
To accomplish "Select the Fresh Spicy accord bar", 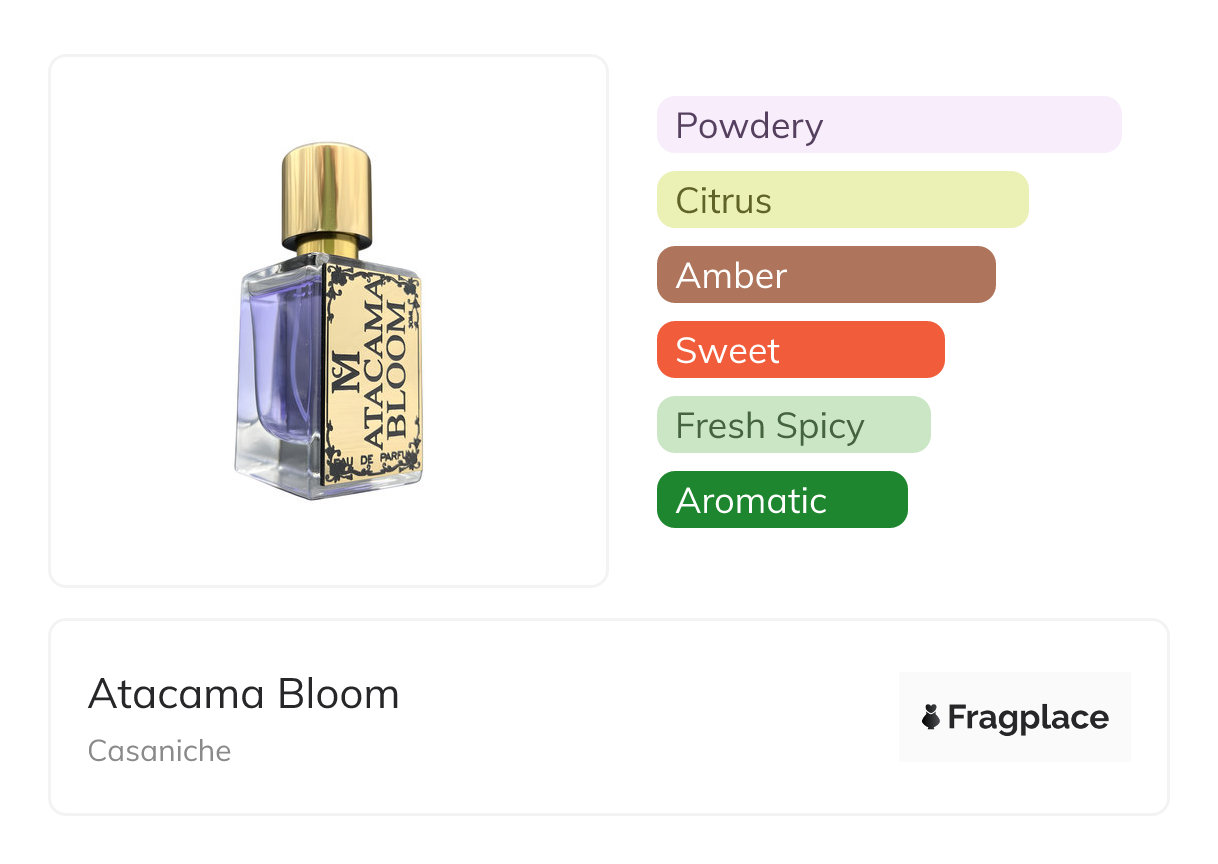I will click(x=793, y=425).
